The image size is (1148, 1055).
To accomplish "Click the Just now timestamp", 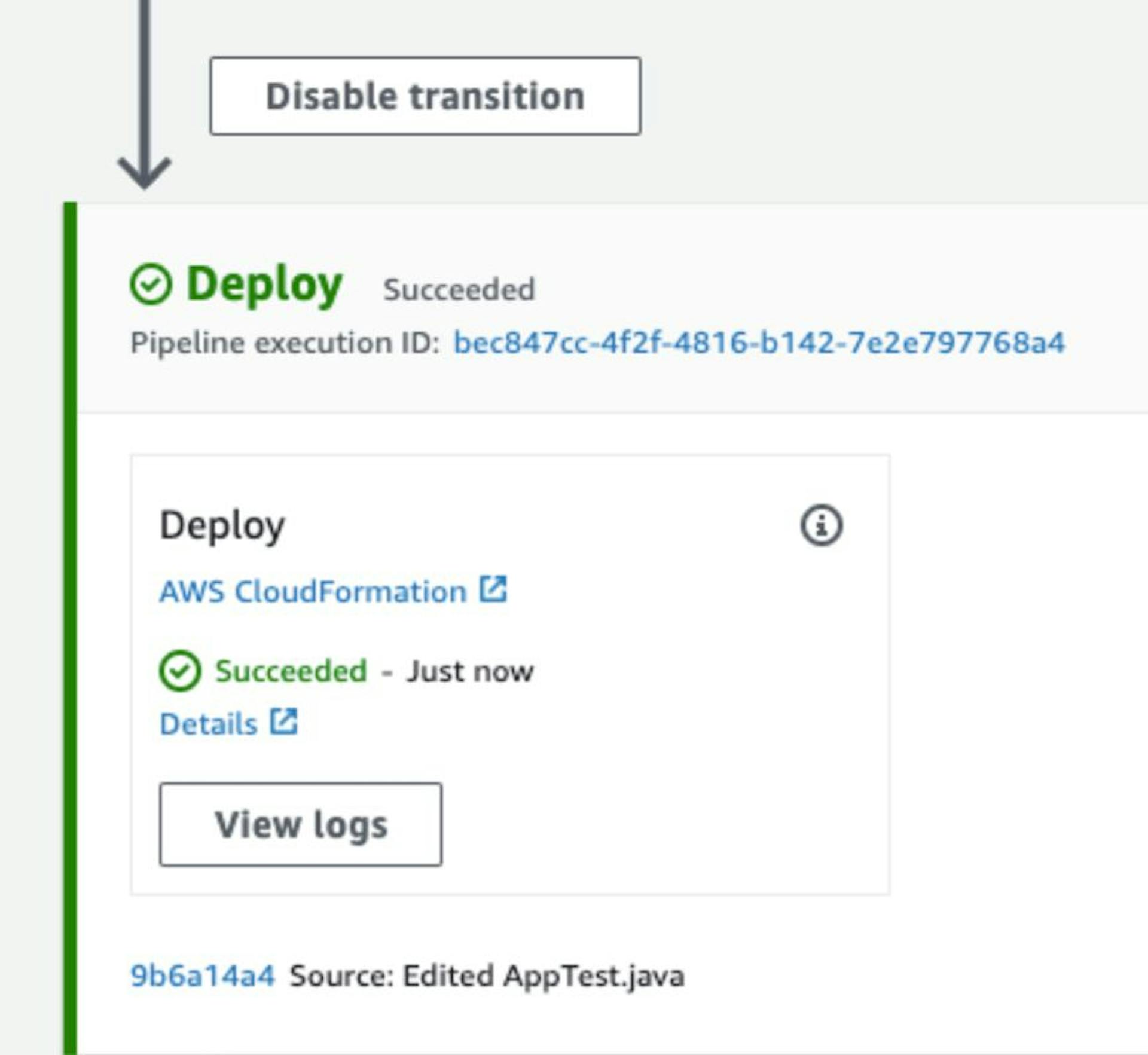I will tap(470, 671).
